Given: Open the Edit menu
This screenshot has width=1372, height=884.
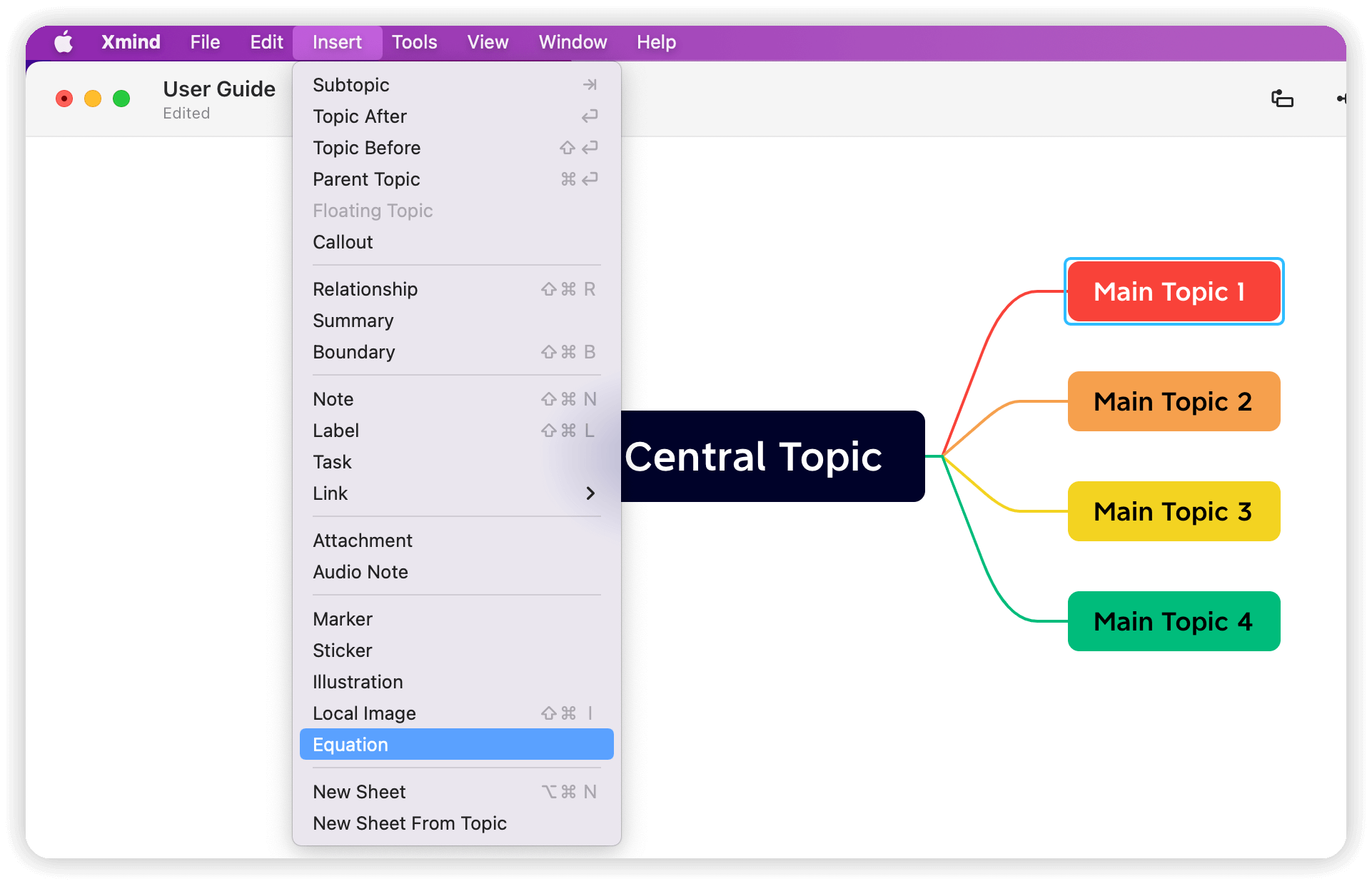Looking at the screenshot, I should pos(266,42).
